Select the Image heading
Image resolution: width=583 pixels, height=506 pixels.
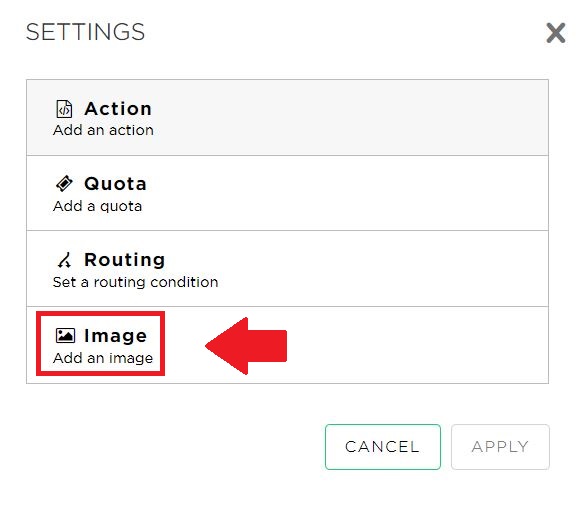pos(115,336)
